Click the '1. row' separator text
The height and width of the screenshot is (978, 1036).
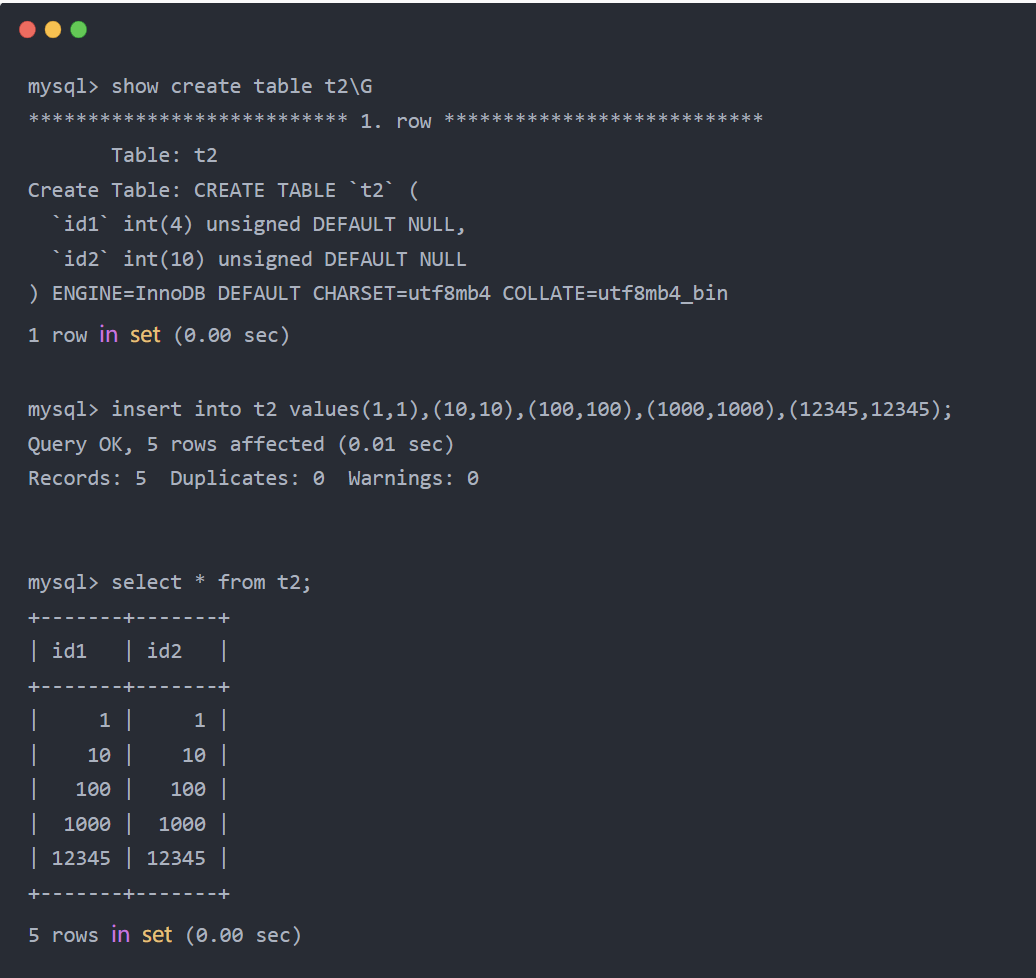(396, 121)
